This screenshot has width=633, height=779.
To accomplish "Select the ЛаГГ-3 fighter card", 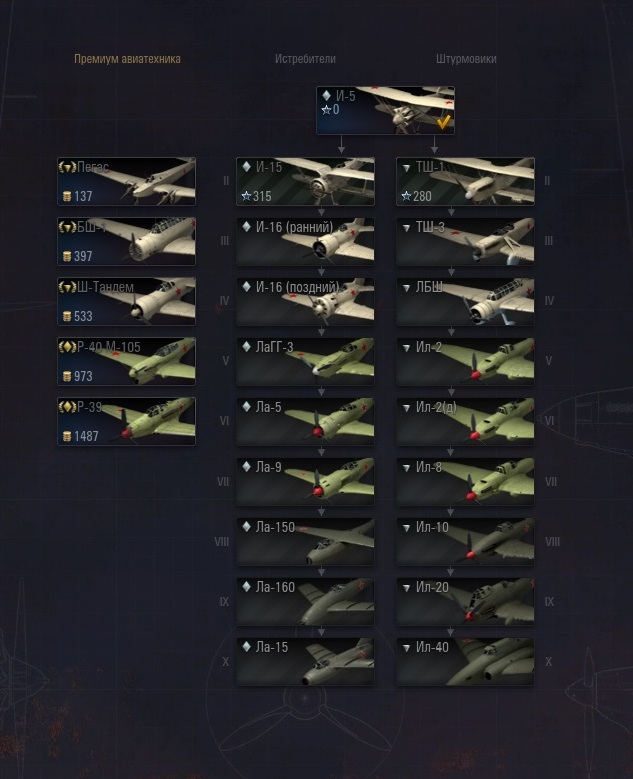I will pos(305,361).
